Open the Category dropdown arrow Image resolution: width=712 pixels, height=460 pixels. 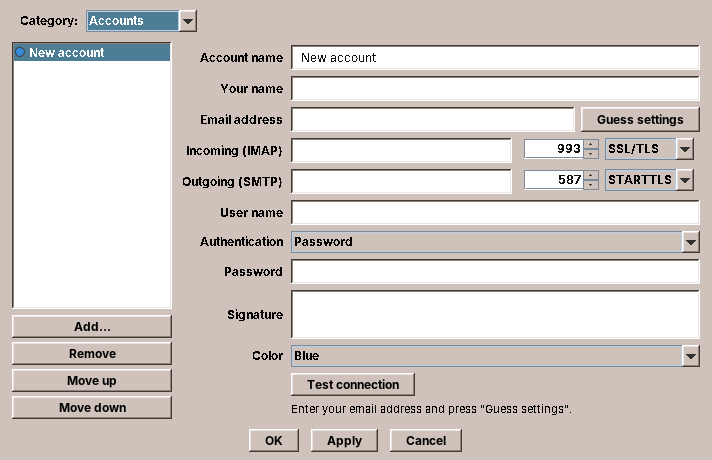point(188,21)
